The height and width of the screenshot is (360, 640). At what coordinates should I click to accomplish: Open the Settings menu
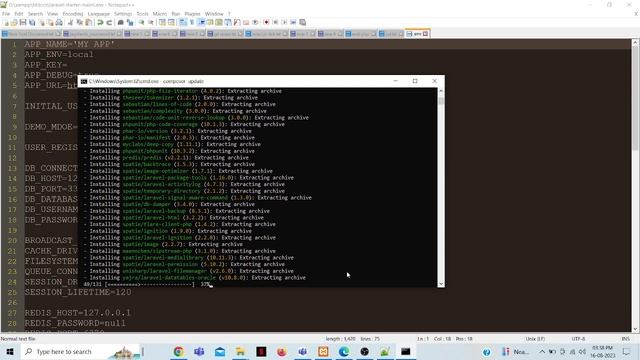pos(123,14)
